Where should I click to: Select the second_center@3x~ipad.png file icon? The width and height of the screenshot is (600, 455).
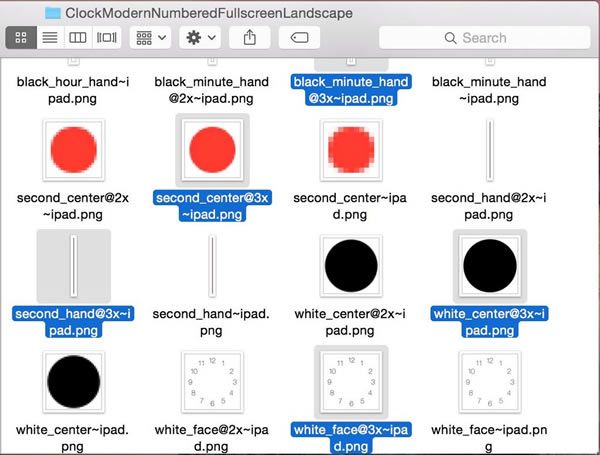point(210,150)
